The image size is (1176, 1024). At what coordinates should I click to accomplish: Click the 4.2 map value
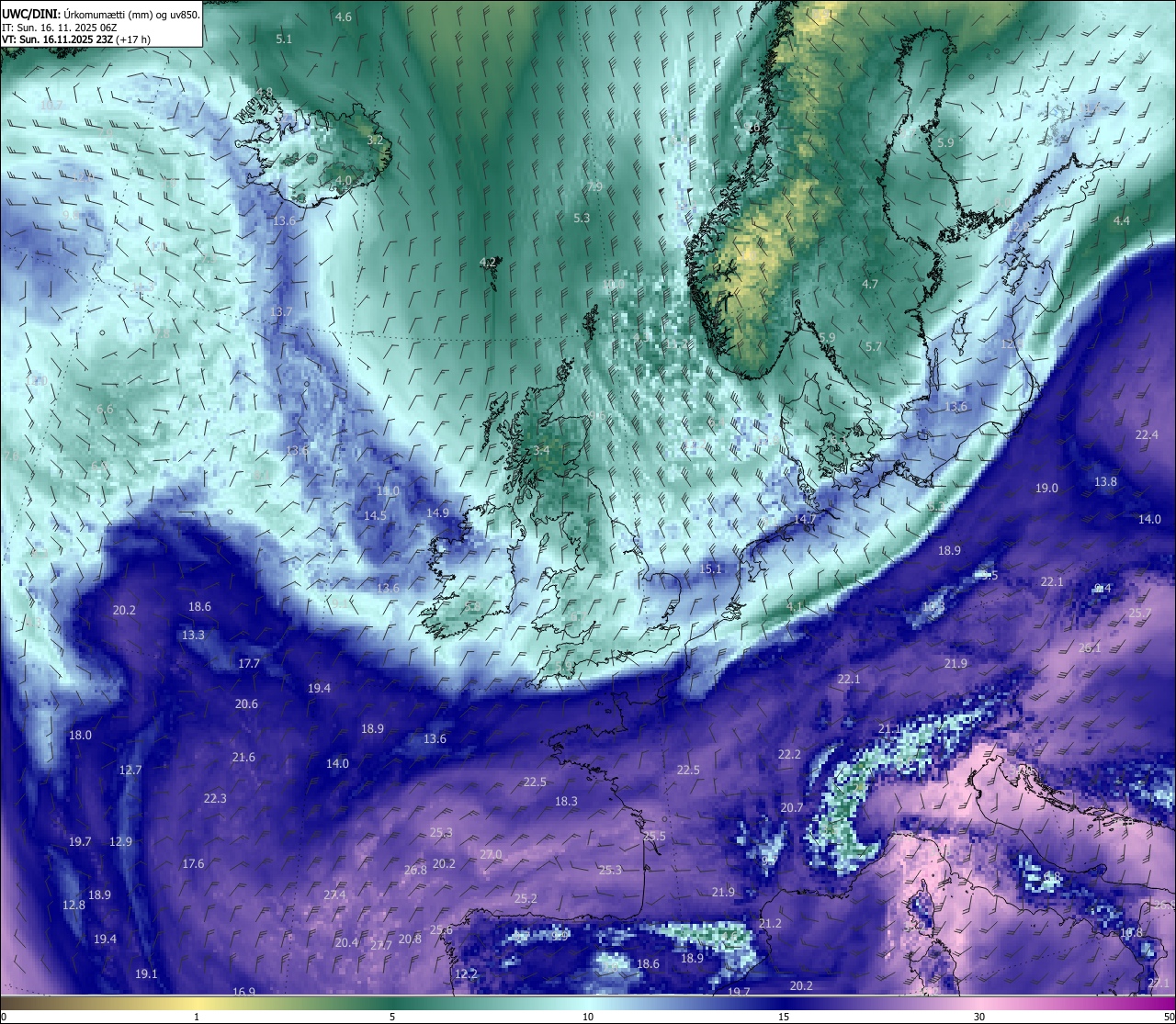pyautogui.click(x=488, y=263)
